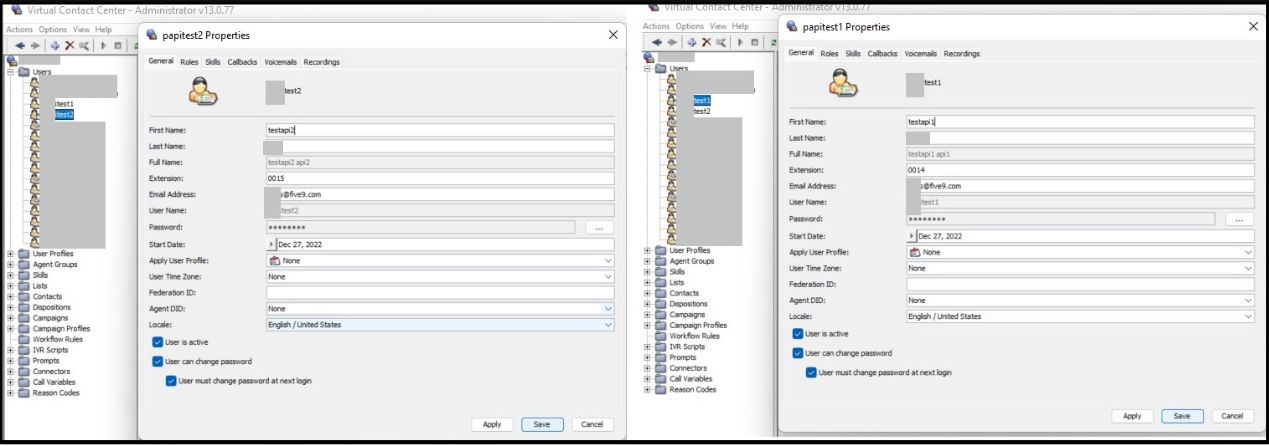Click the calendar arrow beside Start Date in papitest1 Properties
This screenshot has height=446, width=1269.
912,236
